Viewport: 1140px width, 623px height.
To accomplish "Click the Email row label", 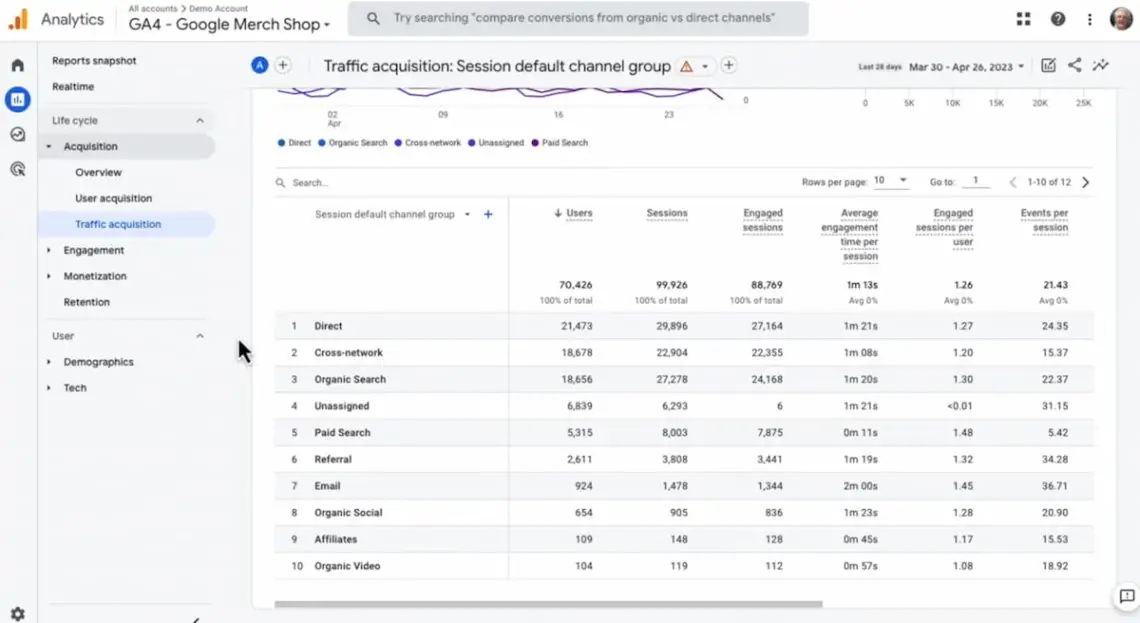I will (x=327, y=486).
